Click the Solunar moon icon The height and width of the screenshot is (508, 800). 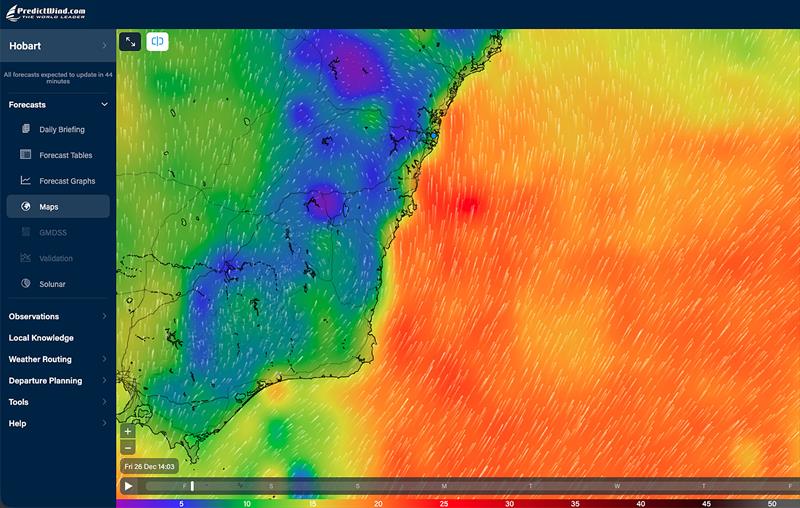[x=26, y=283]
